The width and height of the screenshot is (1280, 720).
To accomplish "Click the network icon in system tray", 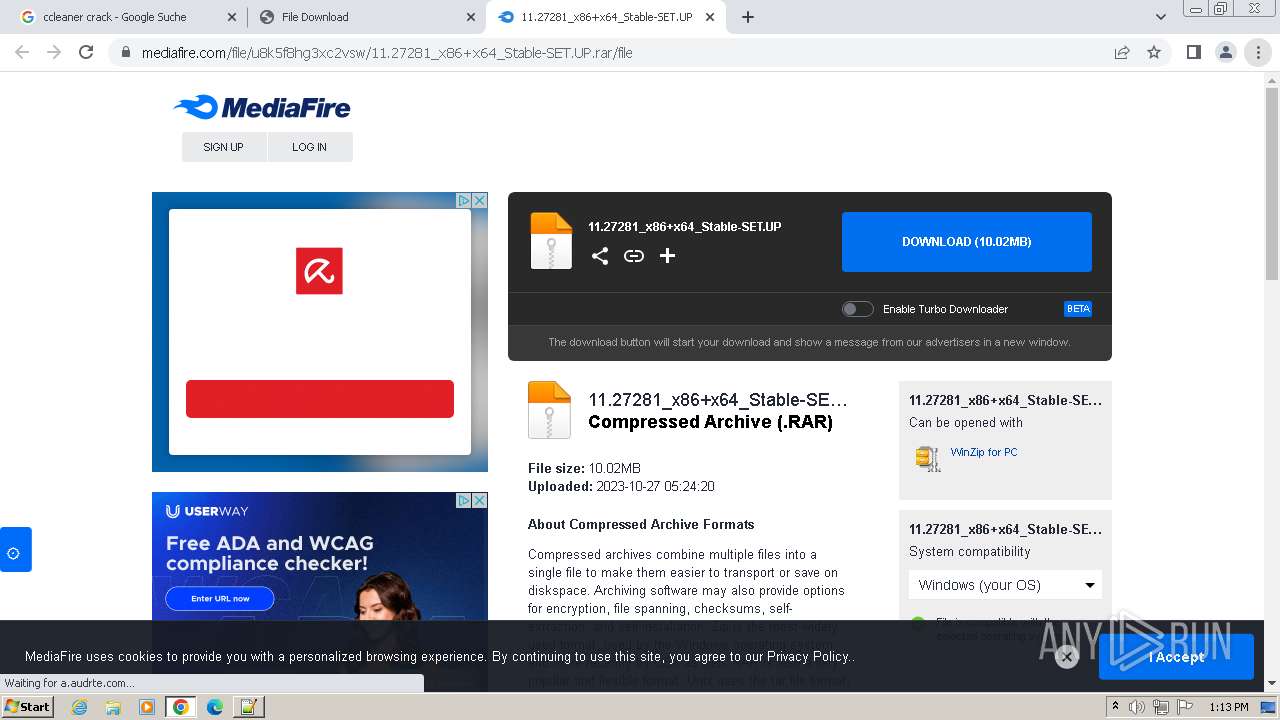I will pyautogui.click(x=1160, y=707).
